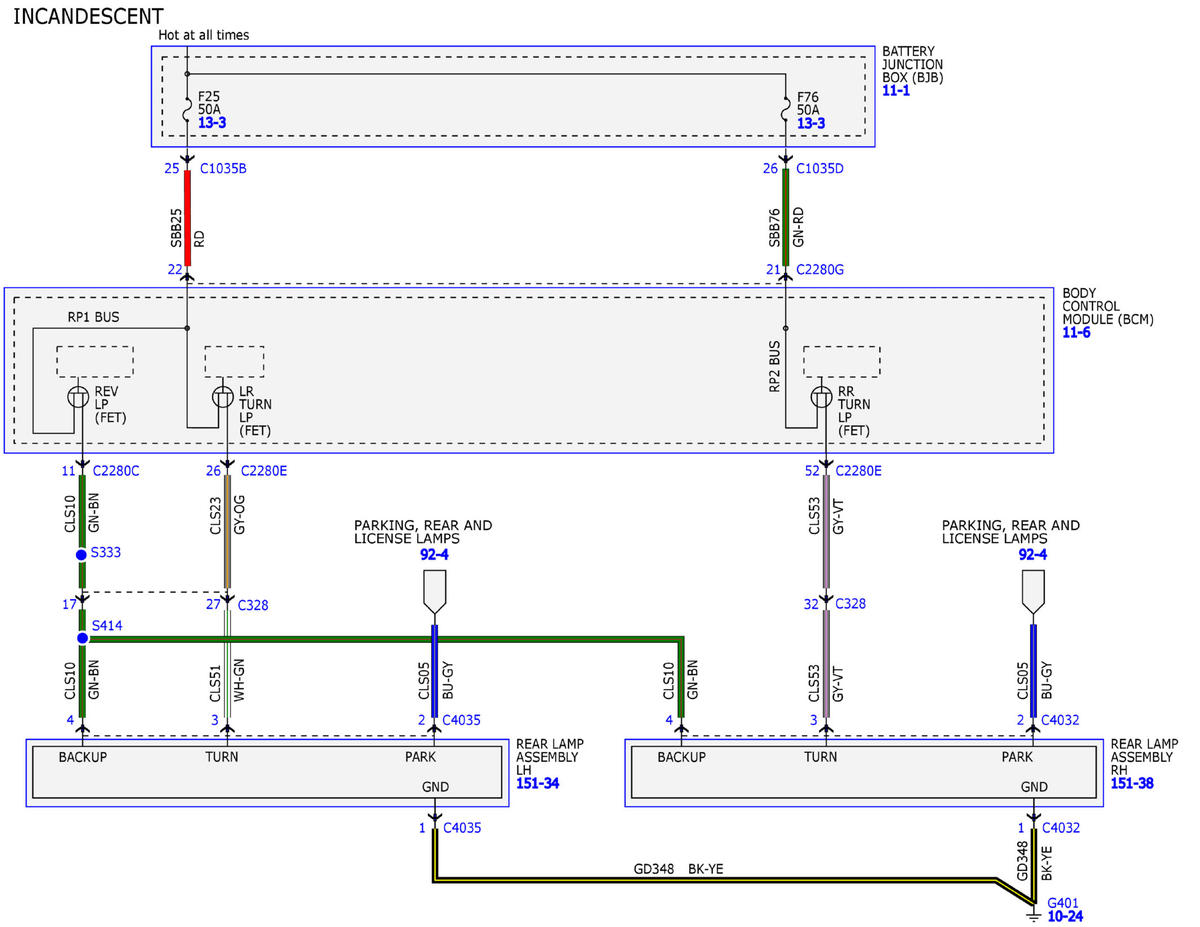Click the off-page arrow above LH CLS05 wire
Image resolution: width=1200 pixels, height=927 pixels.
click(434, 591)
